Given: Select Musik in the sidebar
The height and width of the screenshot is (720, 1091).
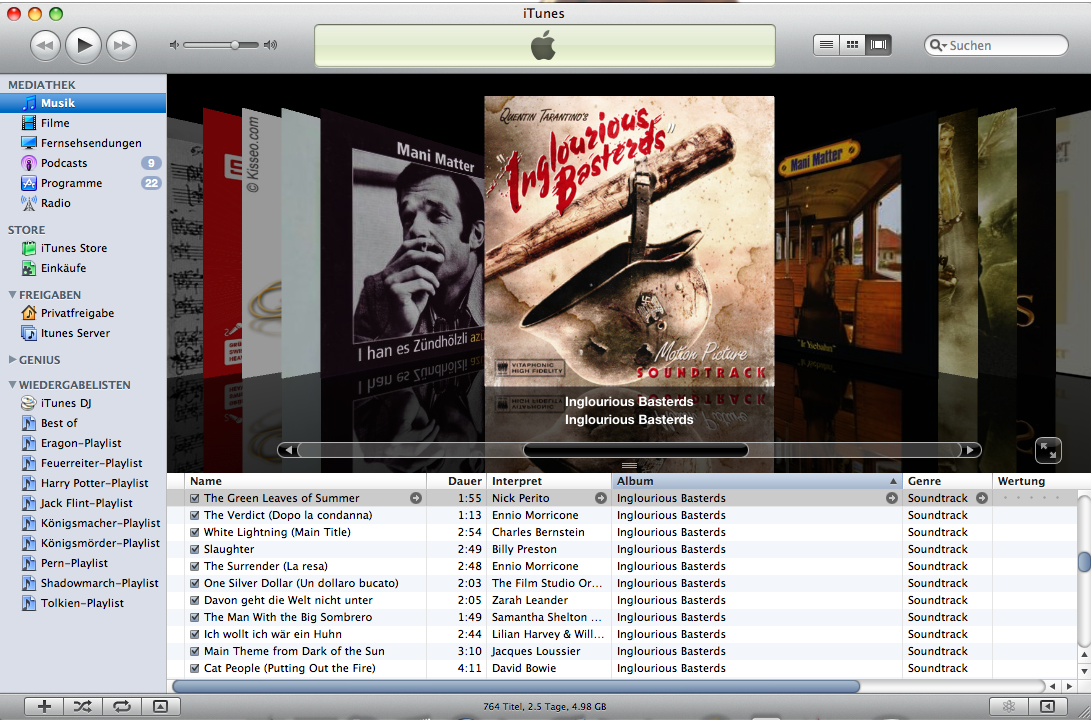Looking at the screenshot, I should click(x=83, y=103).
